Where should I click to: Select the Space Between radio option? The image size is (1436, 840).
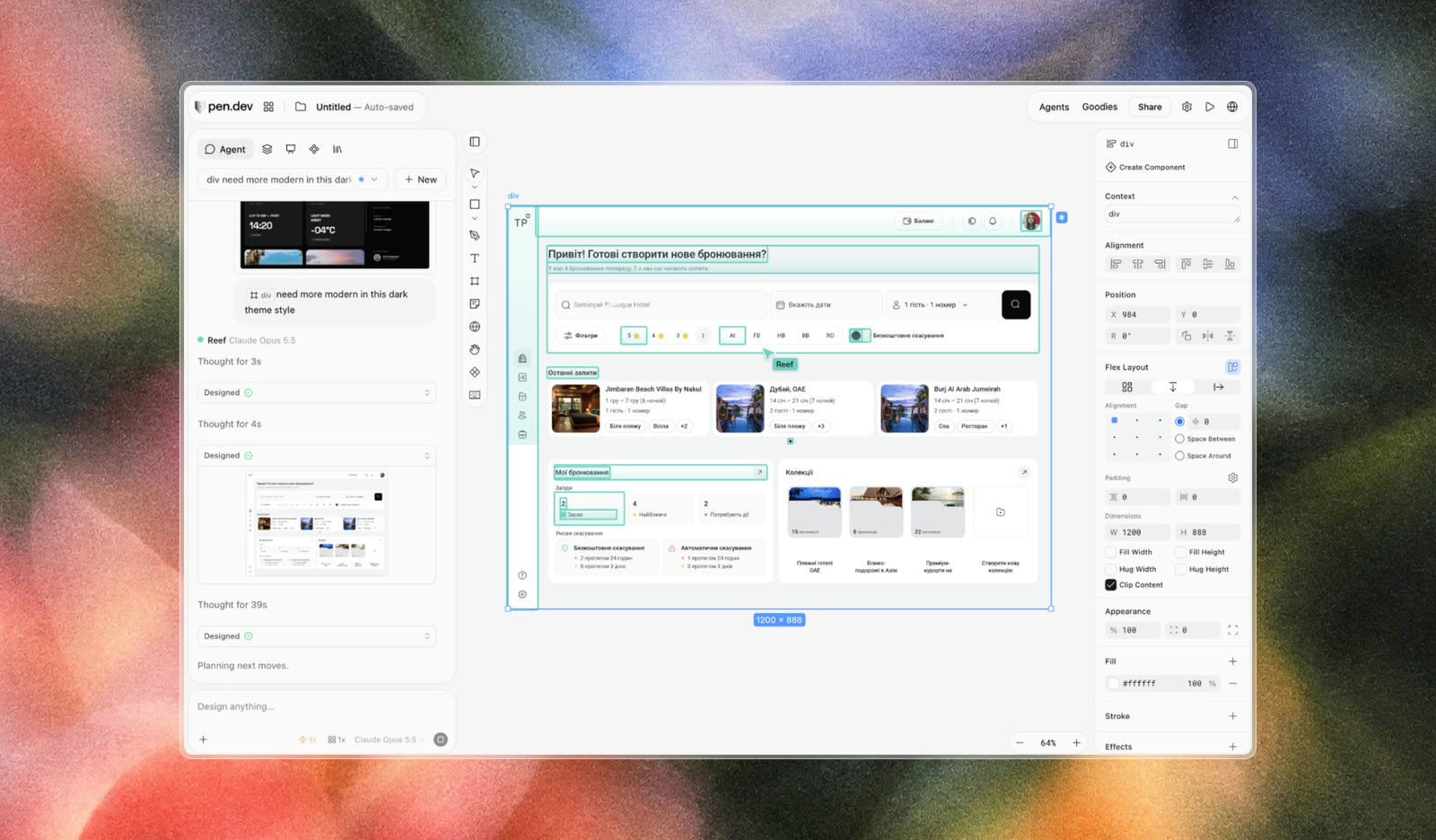[x=1179, y=439]
